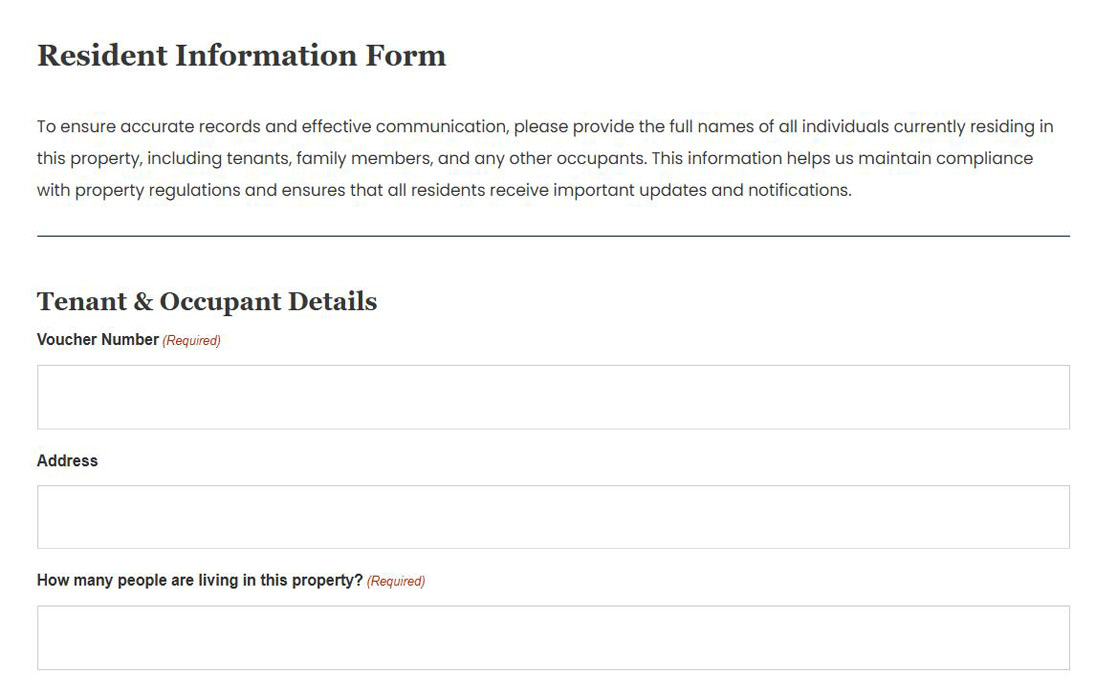Click the (Required) tag beside occupancy question
1117x689 pixels.
point(396,580)
